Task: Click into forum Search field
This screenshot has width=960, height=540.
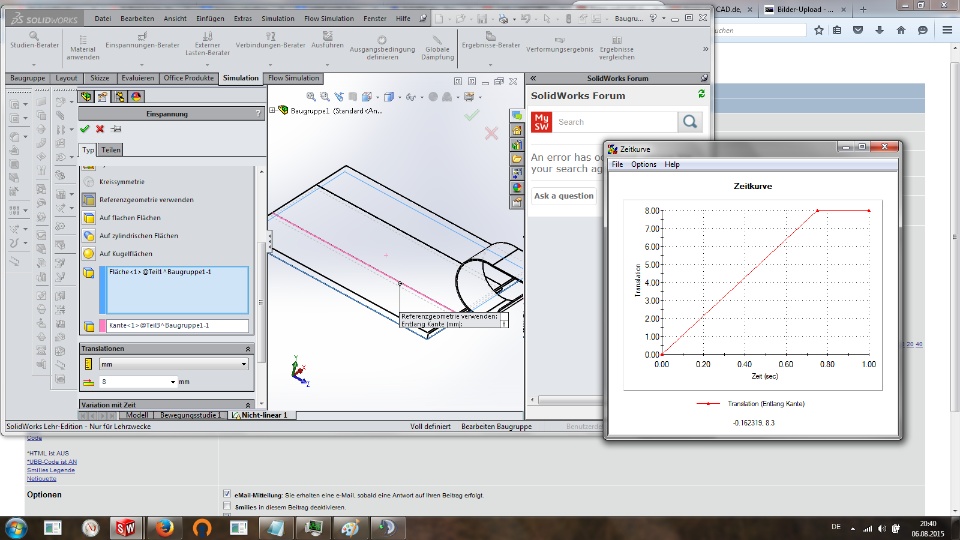Action: (615, 122)
